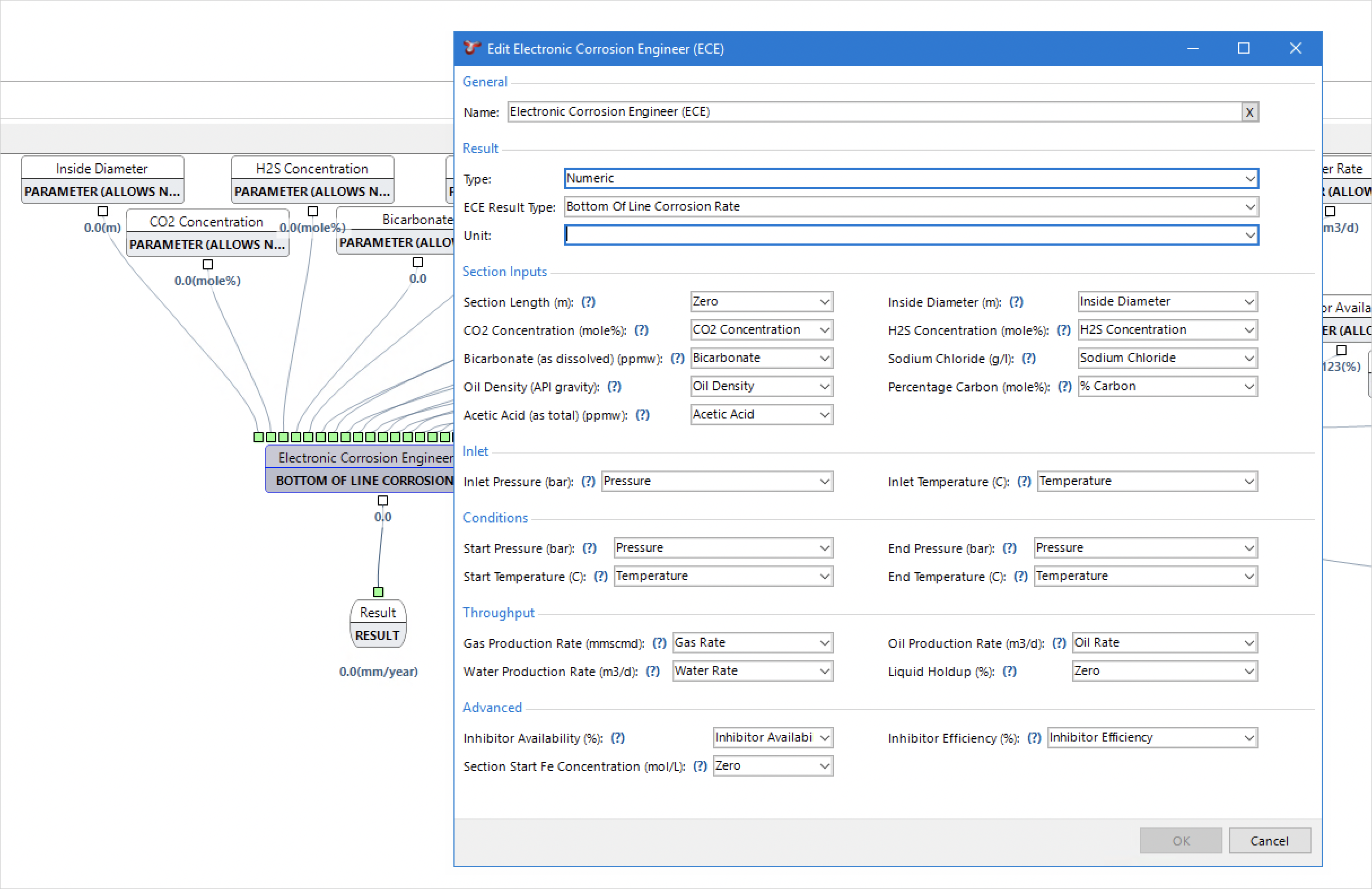Screen dimensions: 1372x889
Task: Expand the Inhibitor Availability dropdown
Action: pos(824,738)
